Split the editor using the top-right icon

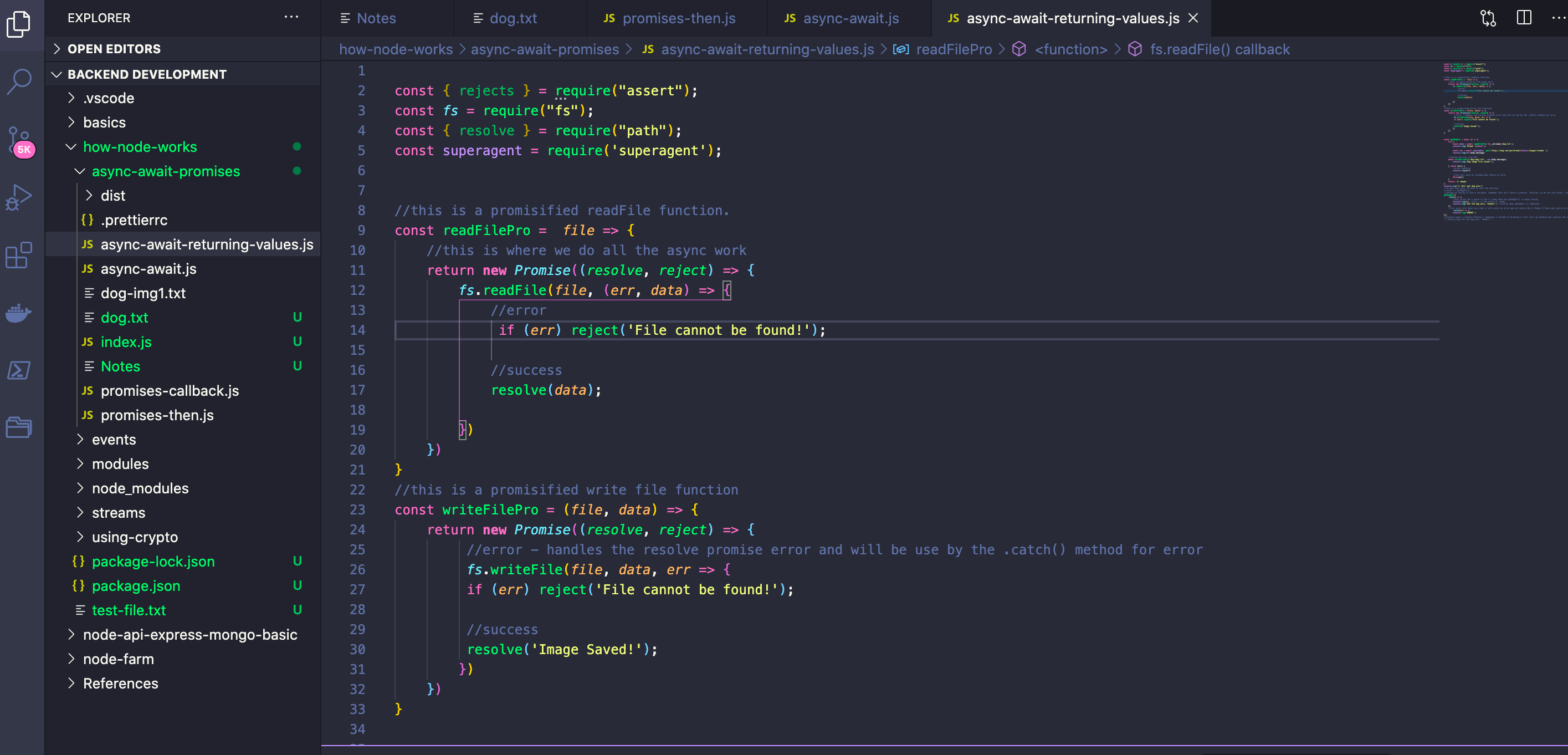coord(1524,18)
